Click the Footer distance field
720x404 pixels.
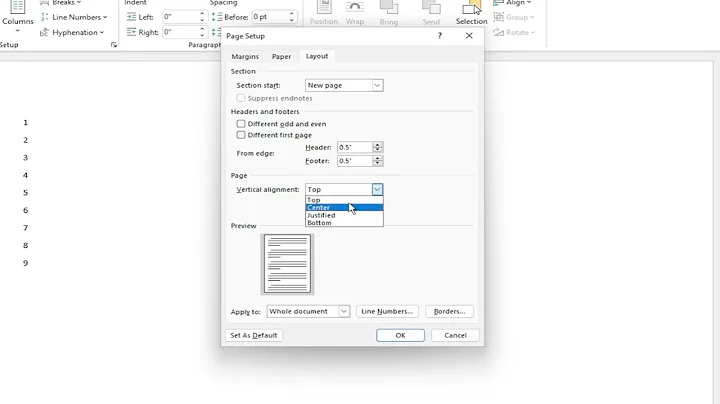point(354,161)
